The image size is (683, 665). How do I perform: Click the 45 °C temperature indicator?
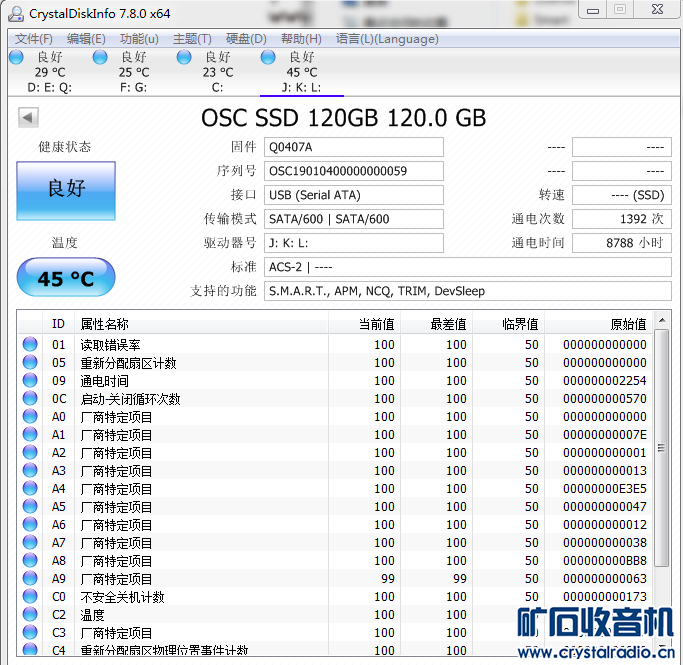[x=66, y=278]
